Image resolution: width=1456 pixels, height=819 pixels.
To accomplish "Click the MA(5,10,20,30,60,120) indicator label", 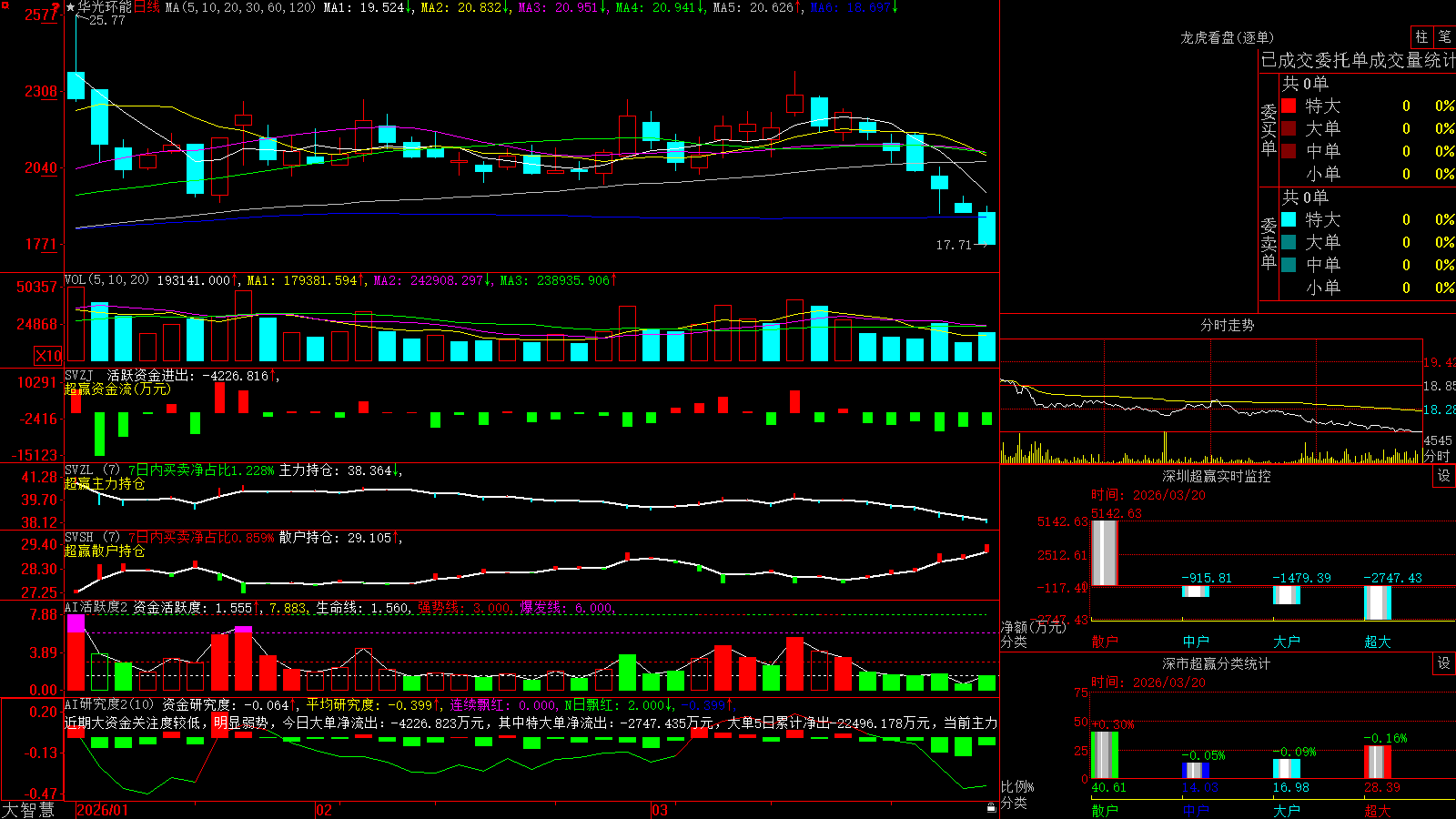I will (x=240, y=7).
